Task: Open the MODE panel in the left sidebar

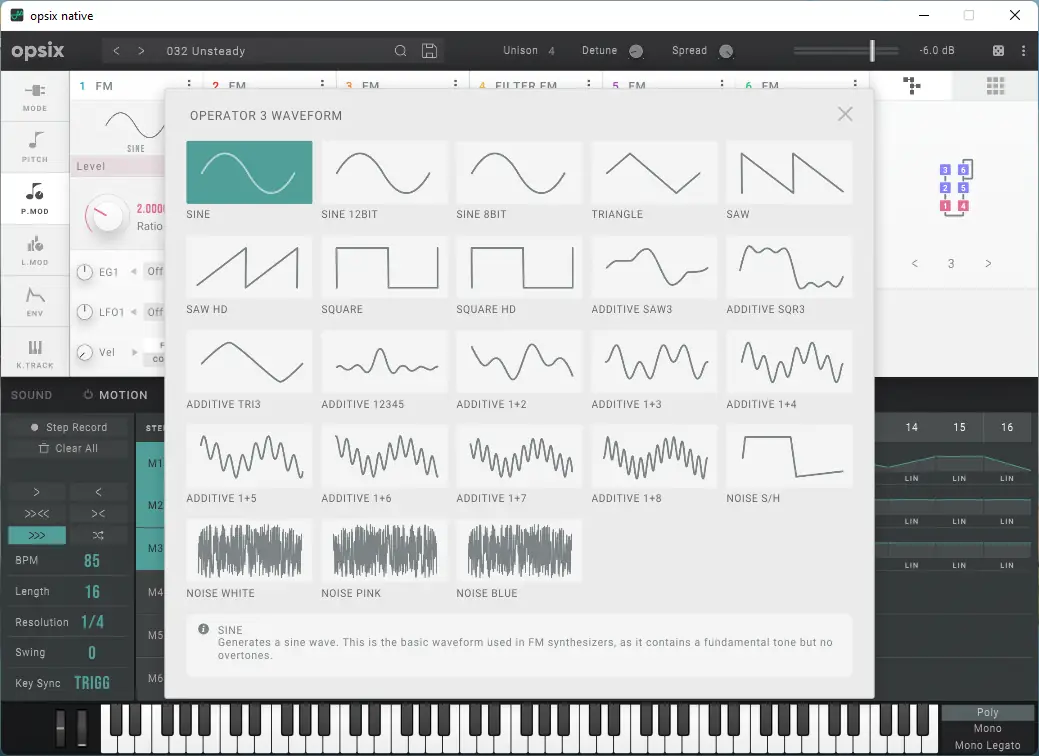Action: coord(34,97)
